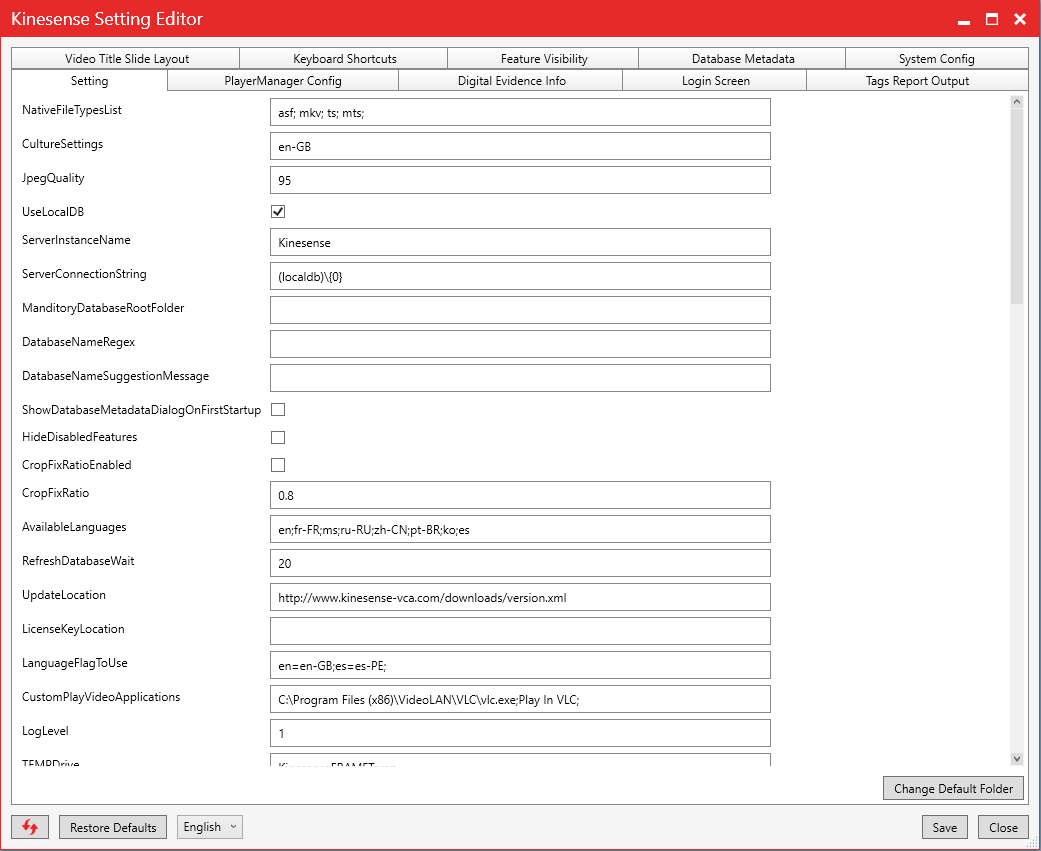Click the red Kinesense logo icon button
This screenshot has height=851, width=1041.
(x=30, y=827)
